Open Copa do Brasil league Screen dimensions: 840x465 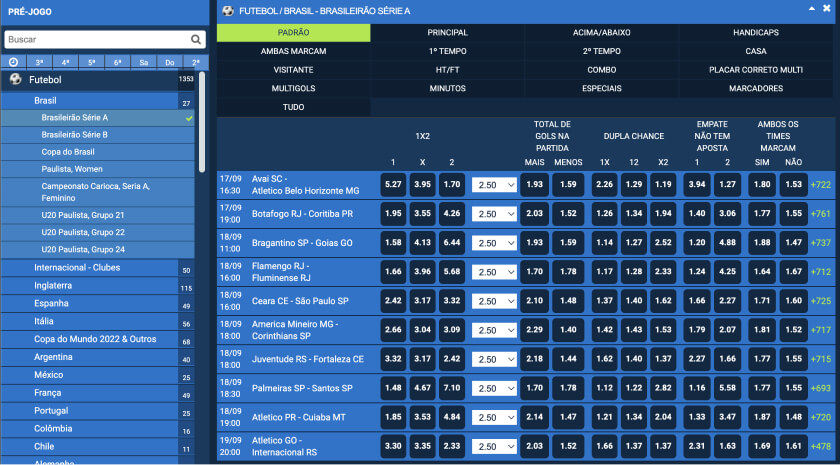(x=98, y=152)
